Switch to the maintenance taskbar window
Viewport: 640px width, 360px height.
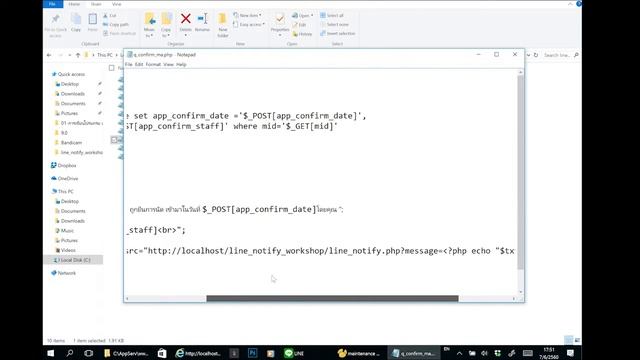coord(360,353)
